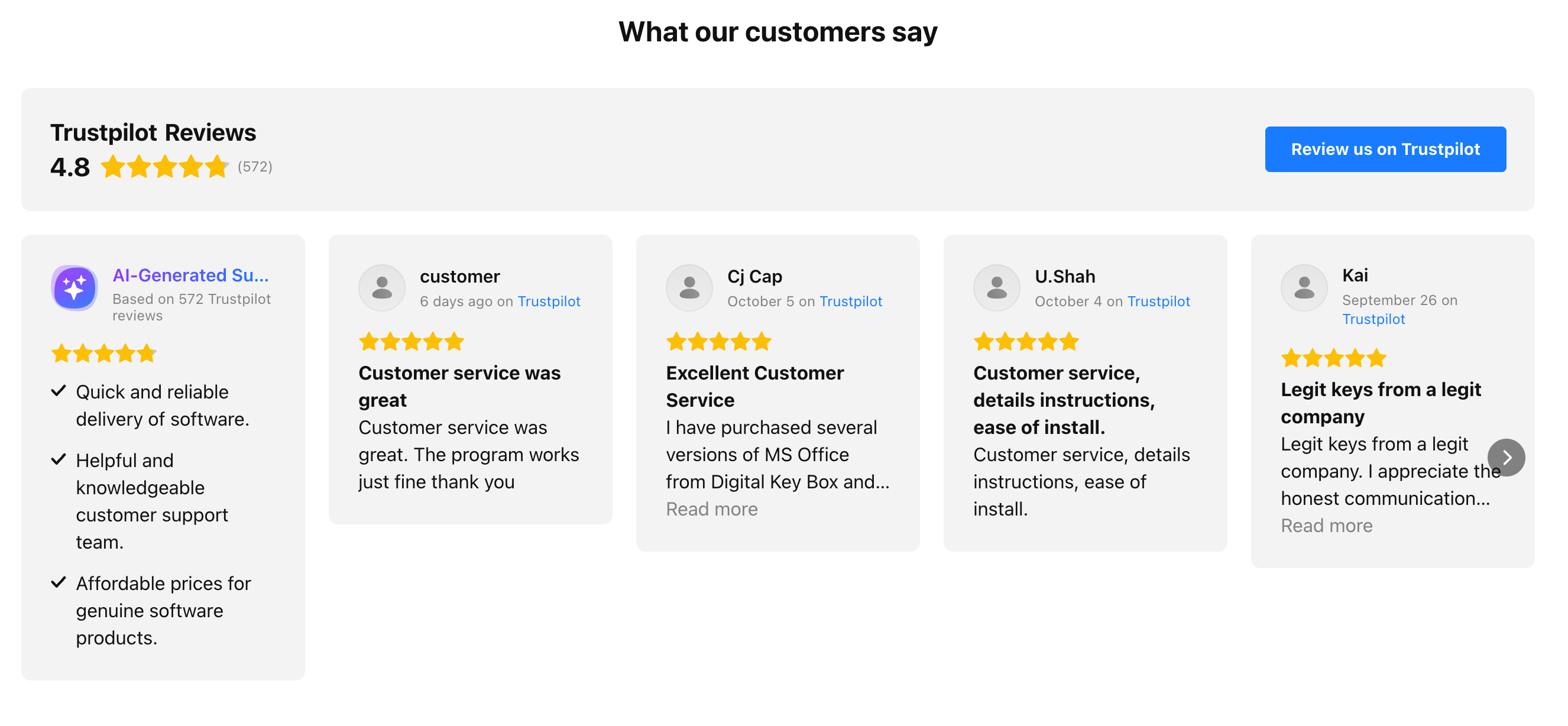The height and width of the screenshot is (726, 1568).
Task: Click U.Shah's profile avatar icon
Action: click(x=996, y=288)
